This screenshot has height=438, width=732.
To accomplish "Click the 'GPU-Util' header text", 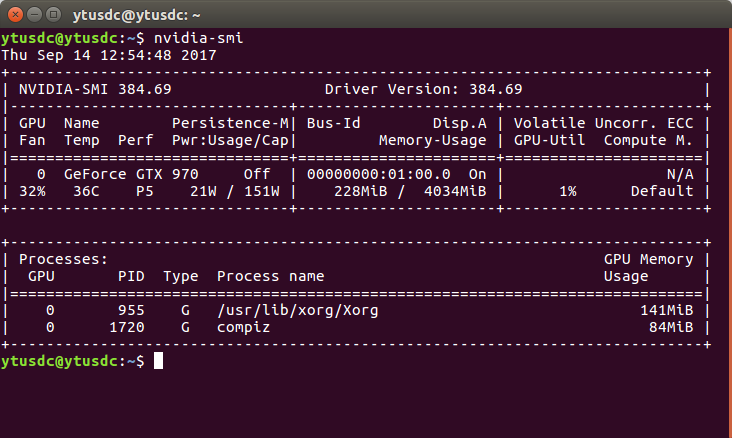I will (x=549, y=140).
